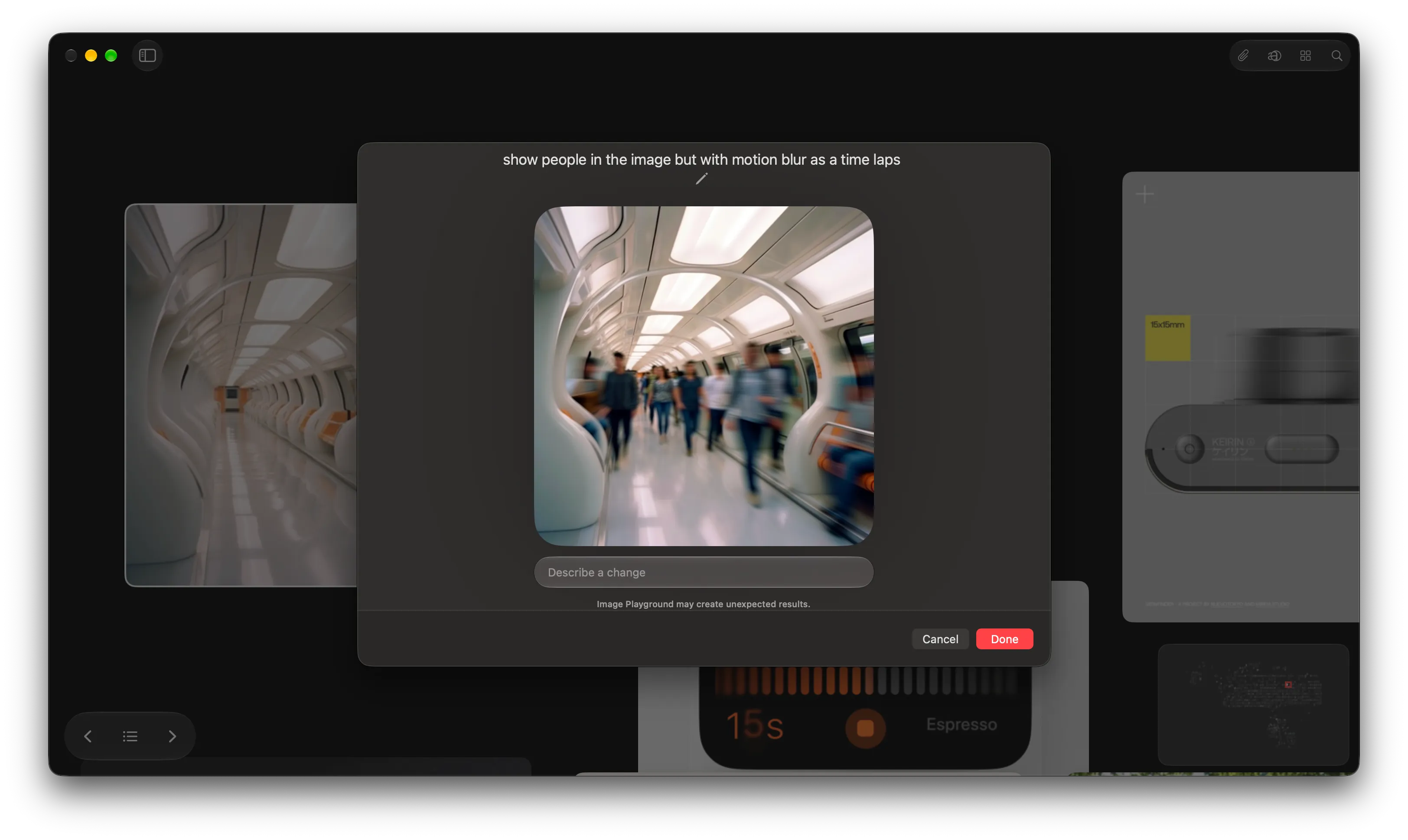
Task: Click the paperclip attachment icon
Action: (x=1243, y=55)
